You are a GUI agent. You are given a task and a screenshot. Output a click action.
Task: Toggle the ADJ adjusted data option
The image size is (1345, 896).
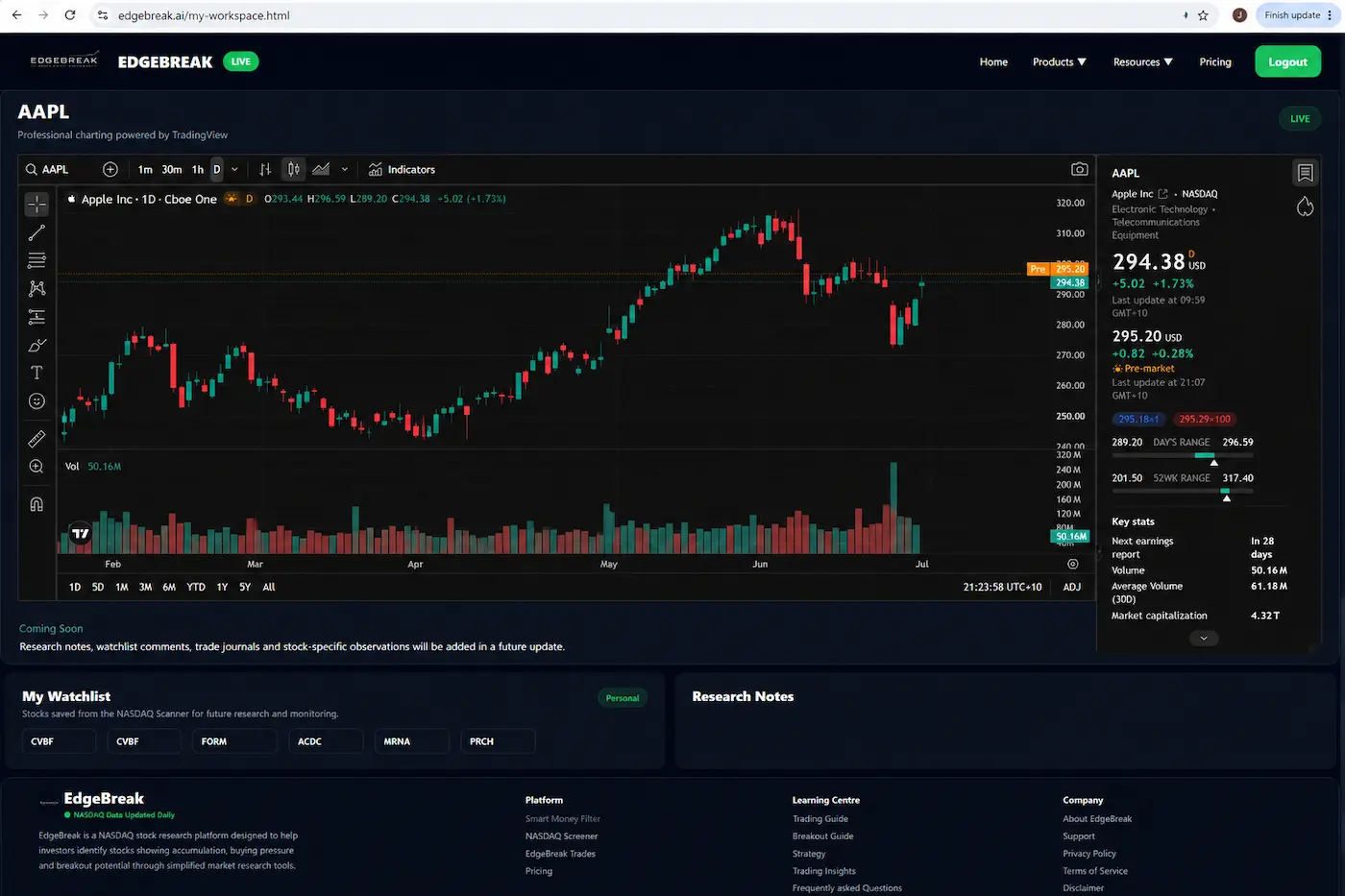pos(1072,587)
